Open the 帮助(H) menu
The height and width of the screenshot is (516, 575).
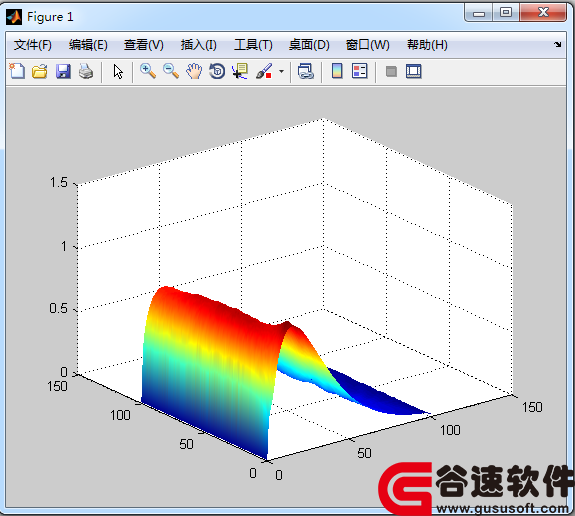point(427,45)
